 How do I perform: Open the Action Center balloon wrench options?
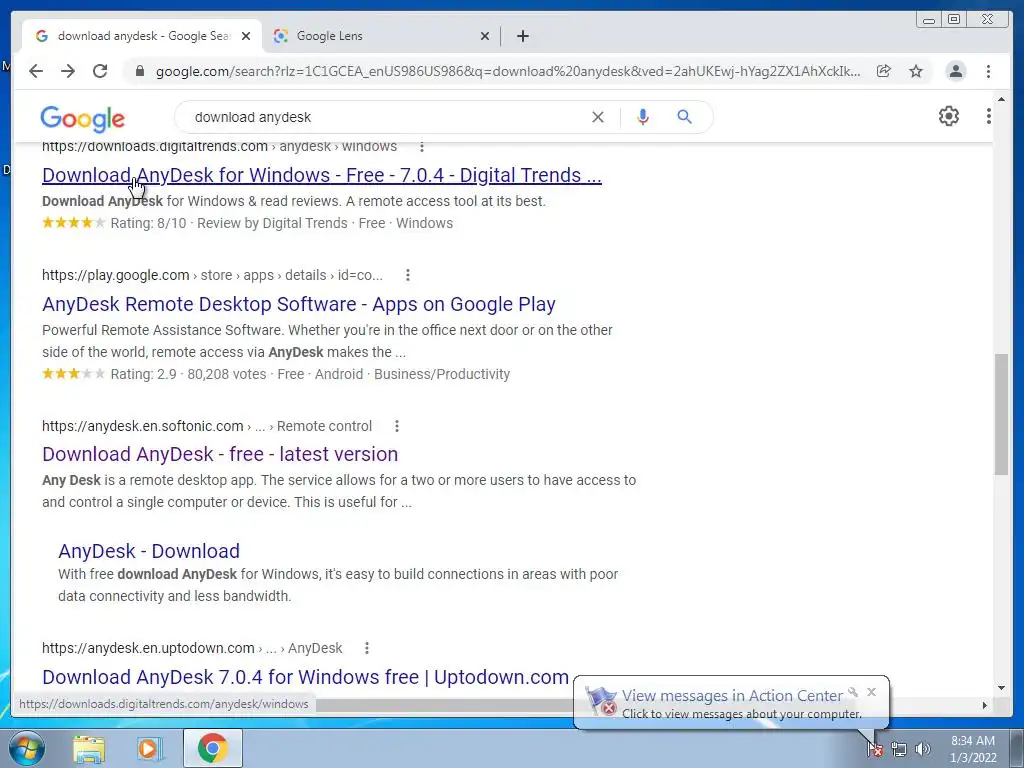click(x=853, y=692)
